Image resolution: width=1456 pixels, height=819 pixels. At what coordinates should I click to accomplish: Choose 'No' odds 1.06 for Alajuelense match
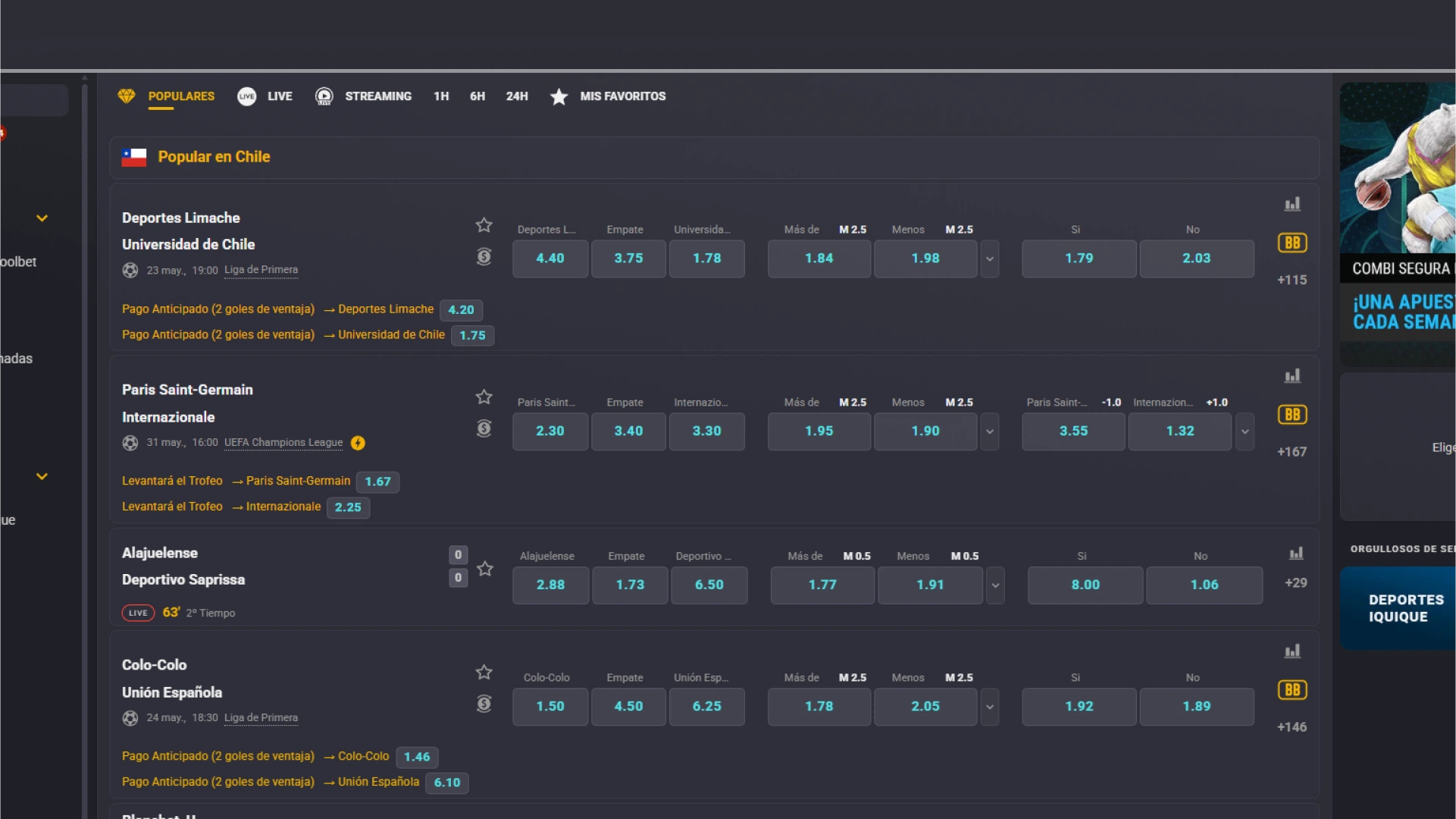[x=1204, y=585]
